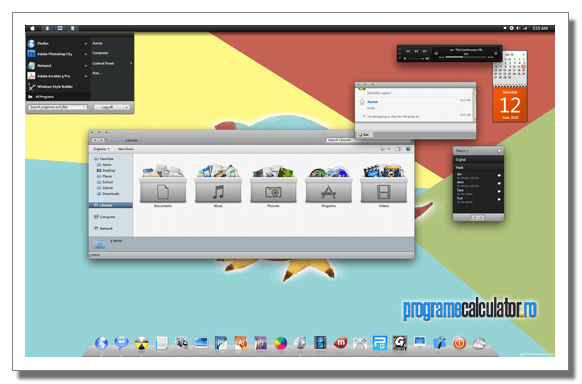Select Desktop in explorer sidebar
582x384 pixels.
[106, 171]
